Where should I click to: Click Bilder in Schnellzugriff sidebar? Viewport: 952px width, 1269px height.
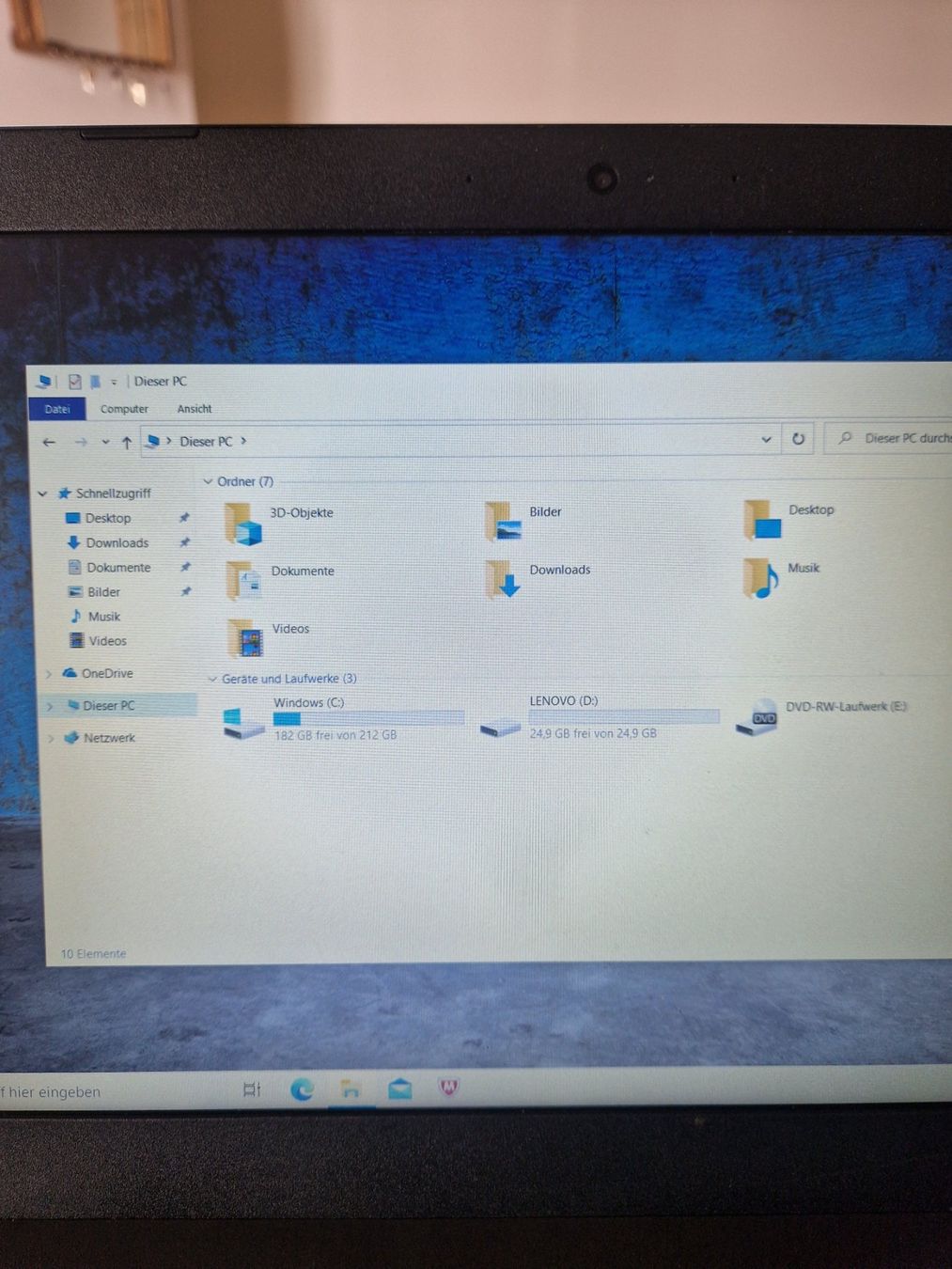click(103, 591)
